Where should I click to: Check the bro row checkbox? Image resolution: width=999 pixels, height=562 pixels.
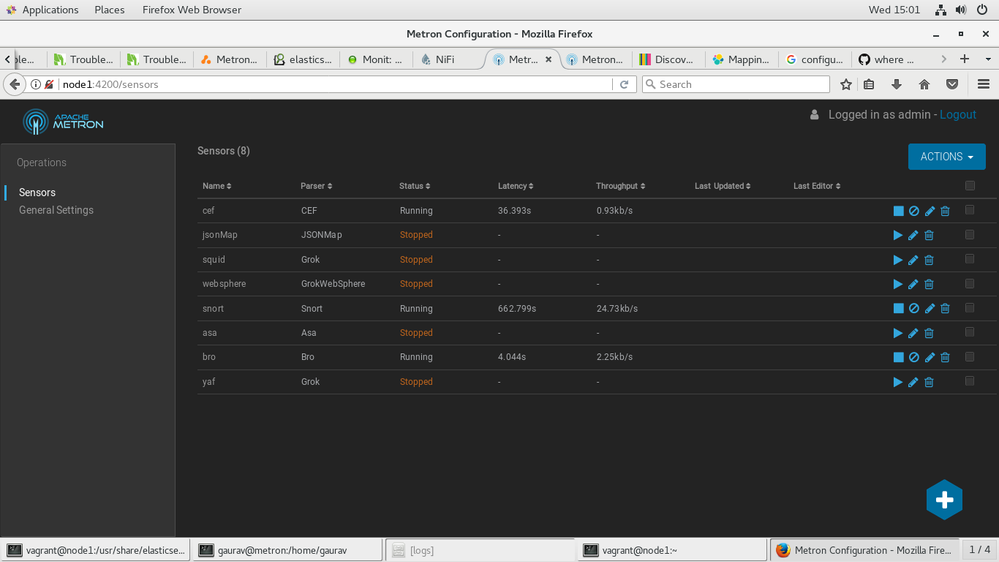(970, 357)
